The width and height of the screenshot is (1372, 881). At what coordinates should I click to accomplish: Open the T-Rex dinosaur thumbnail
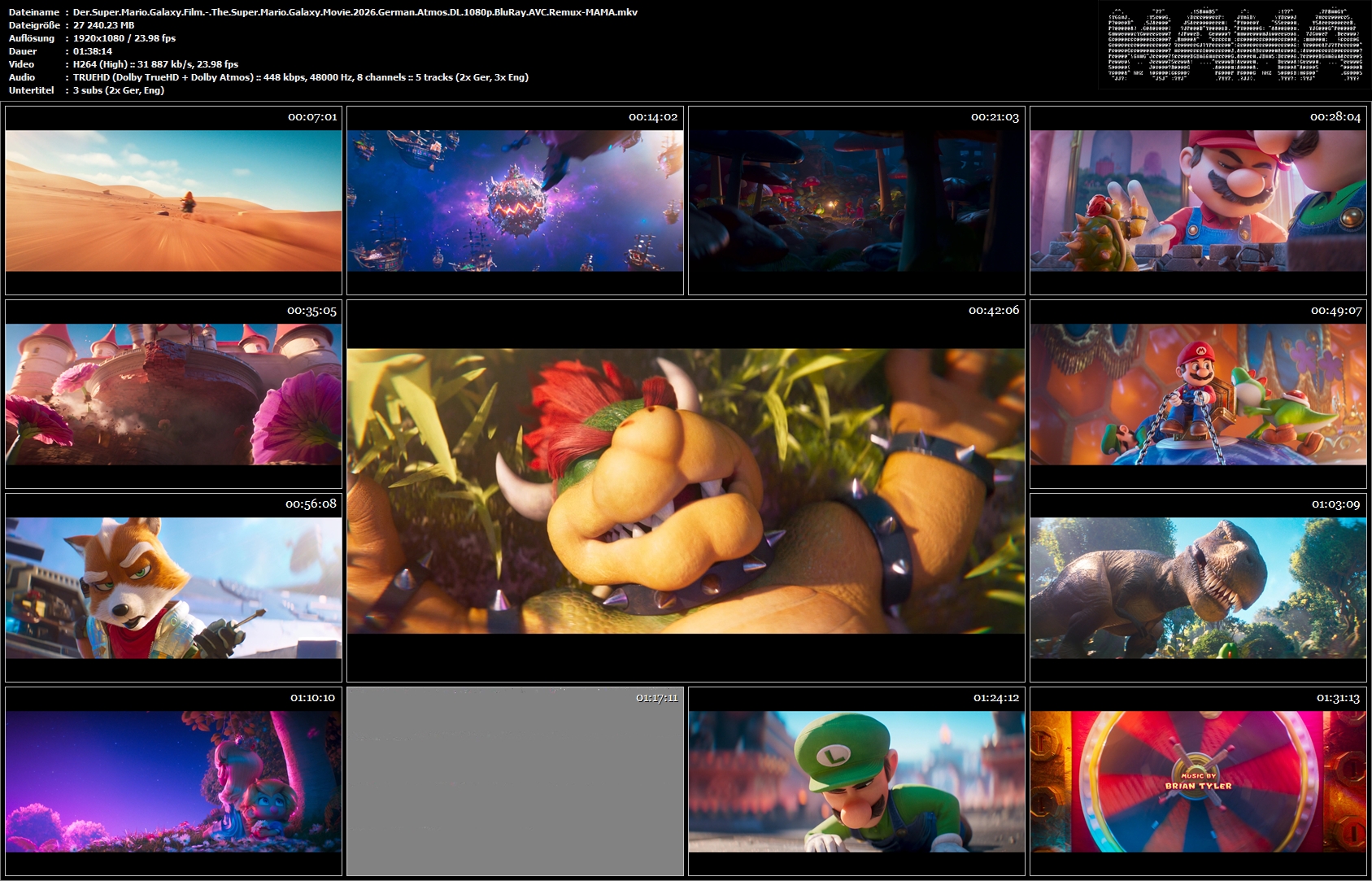(x=1198, y=587)
